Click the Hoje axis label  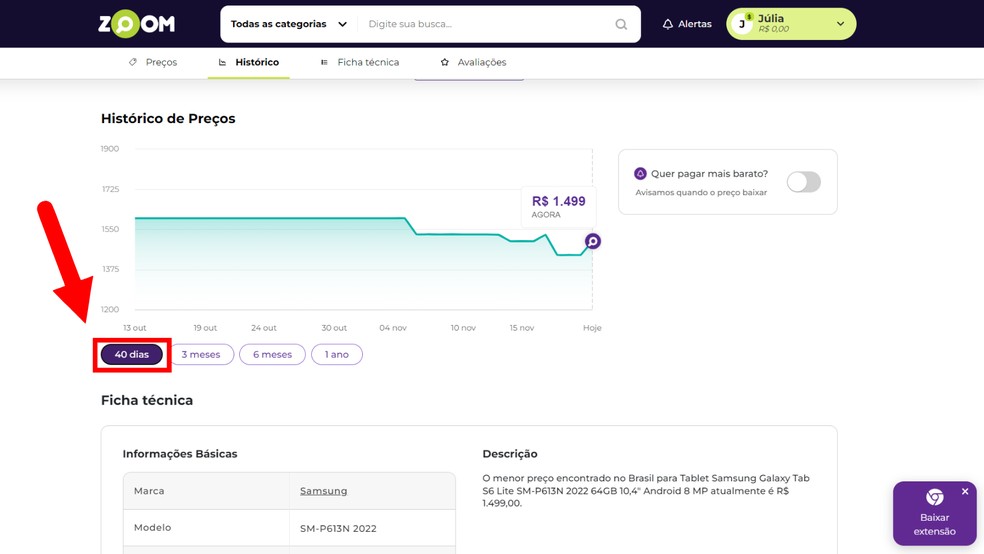click(592, 328)
